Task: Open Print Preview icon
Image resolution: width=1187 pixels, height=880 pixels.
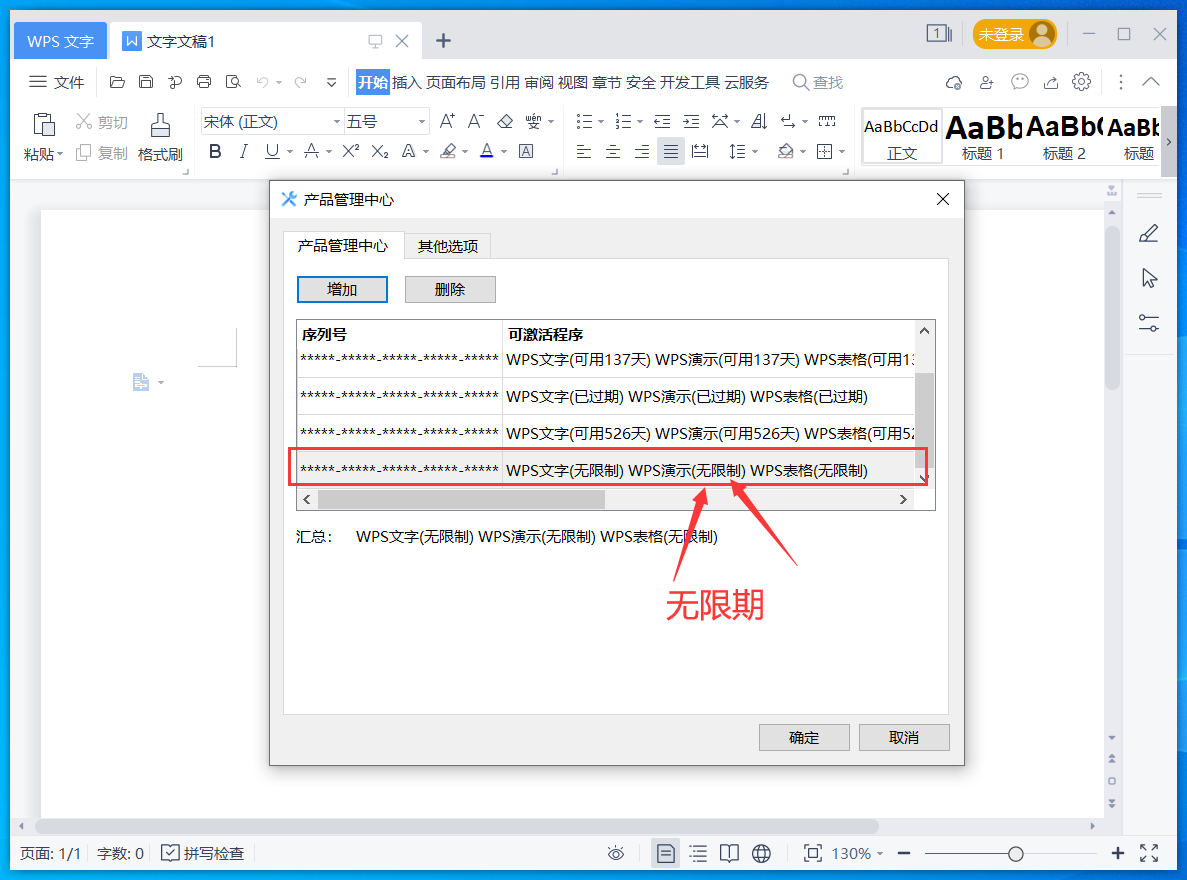Action: point(233,82)
